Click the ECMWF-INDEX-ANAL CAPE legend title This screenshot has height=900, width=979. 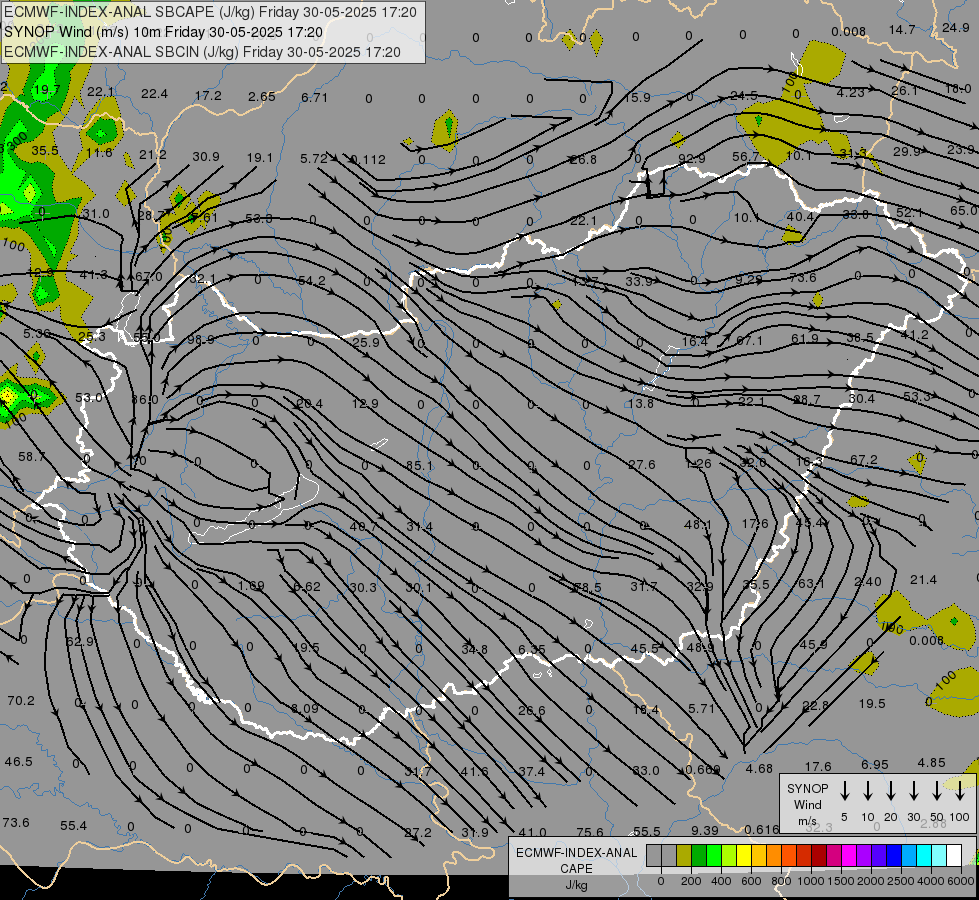point(577,861)
